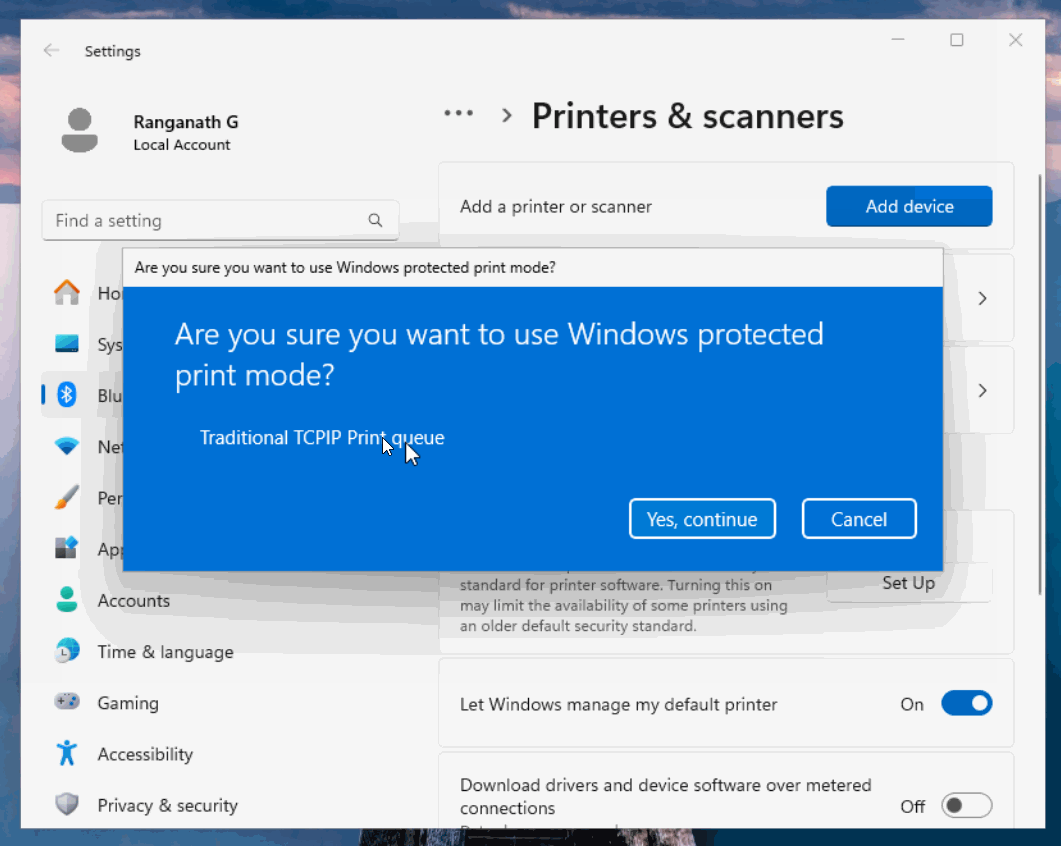Open Personalization paintbrush icon
The width and height of the screenshot is (1061, 846).
[x=67, y=497]
